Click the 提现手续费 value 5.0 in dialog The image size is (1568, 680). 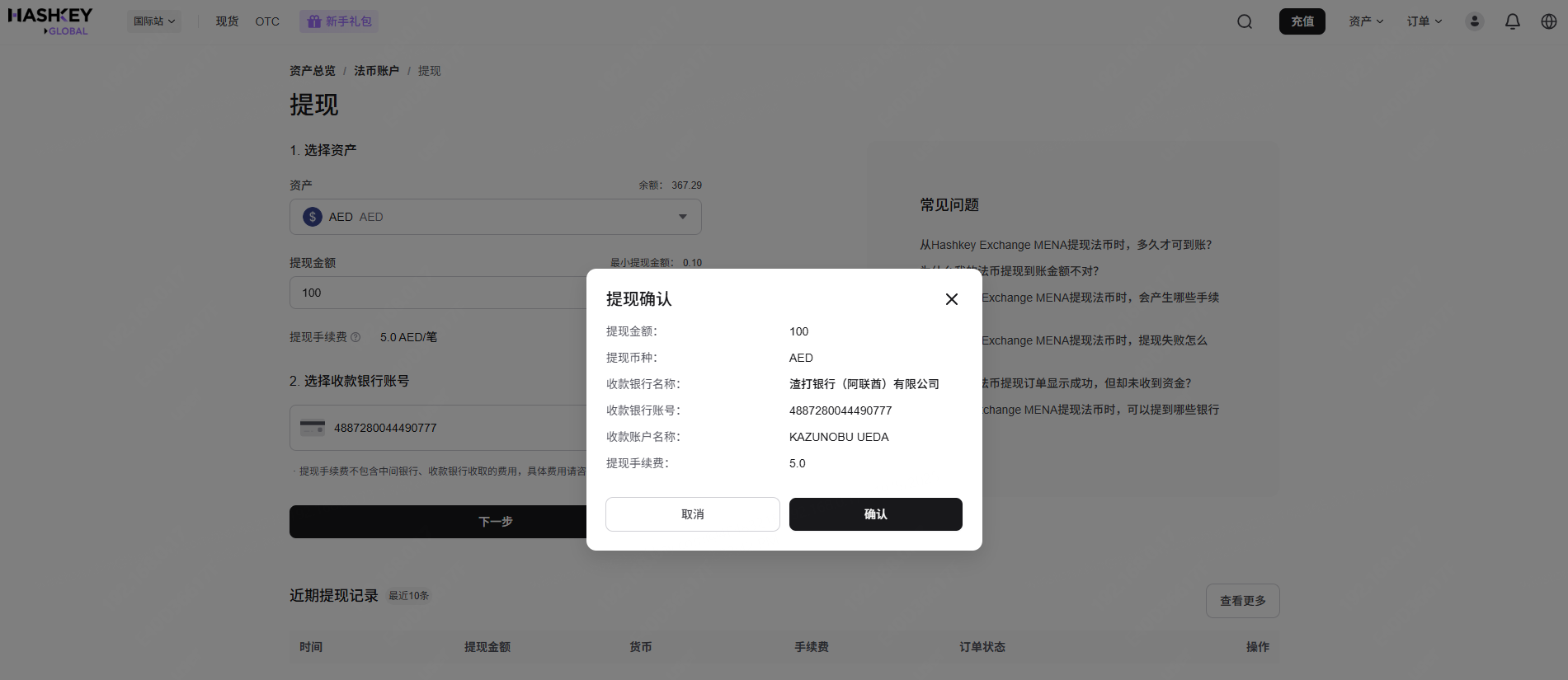point(798,463)
